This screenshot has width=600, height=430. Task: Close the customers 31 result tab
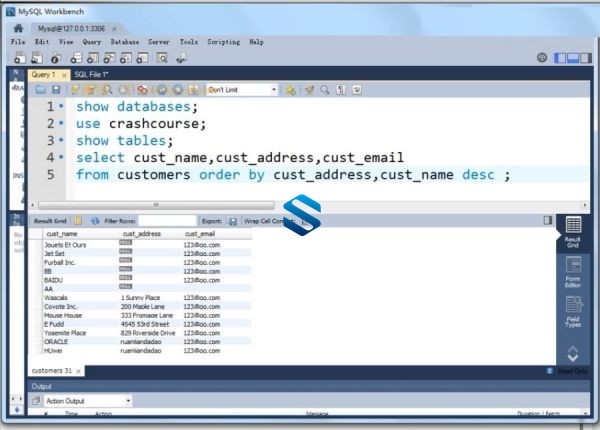click(78, 371)
